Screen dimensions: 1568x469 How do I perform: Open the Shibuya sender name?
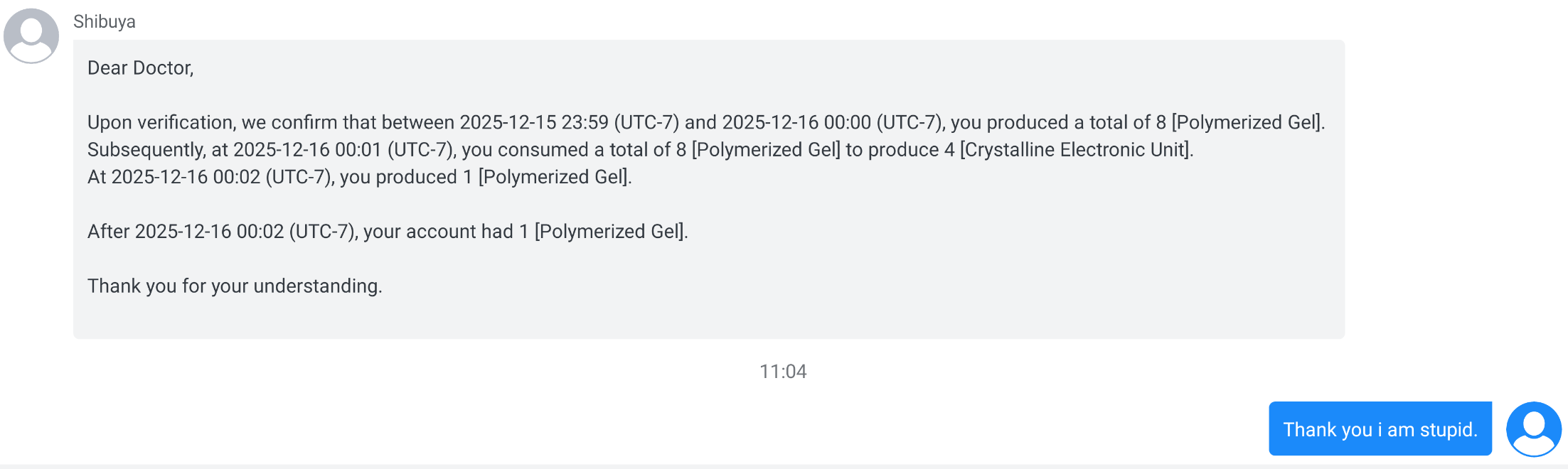click(x=104, y=21)
